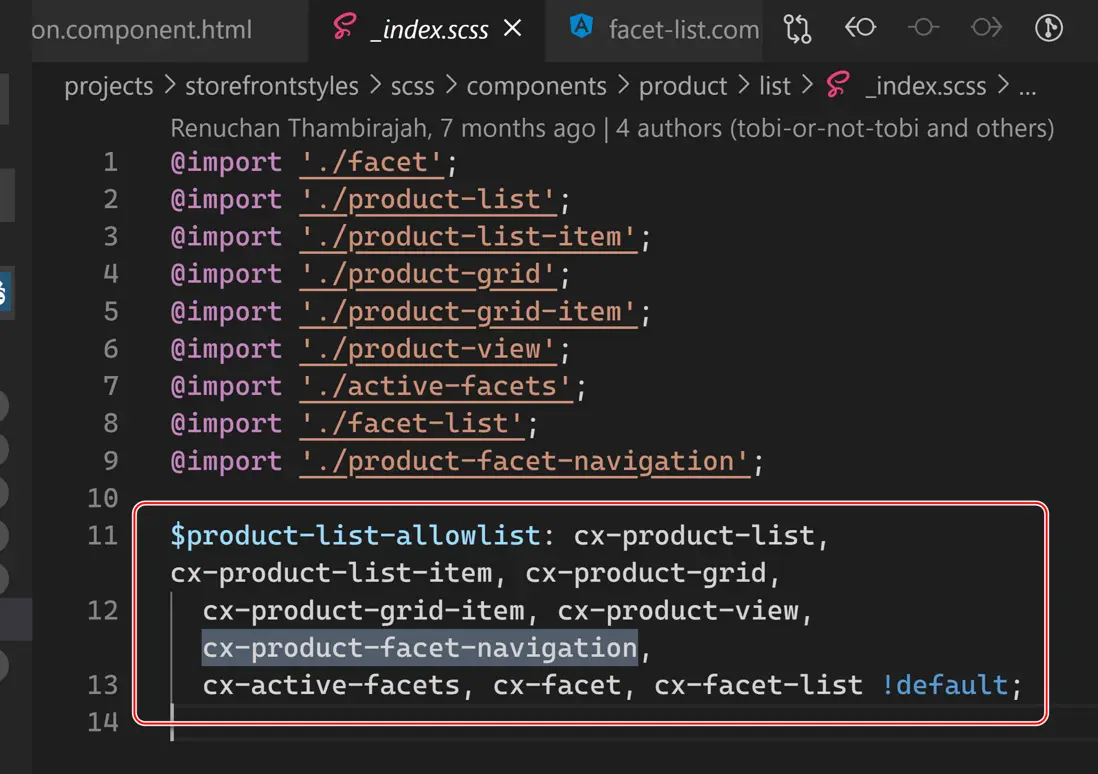Click the circled git branch icon
Image resolution: width=1098 pixels, height=774 pixels.
[x=1048, y=28]
